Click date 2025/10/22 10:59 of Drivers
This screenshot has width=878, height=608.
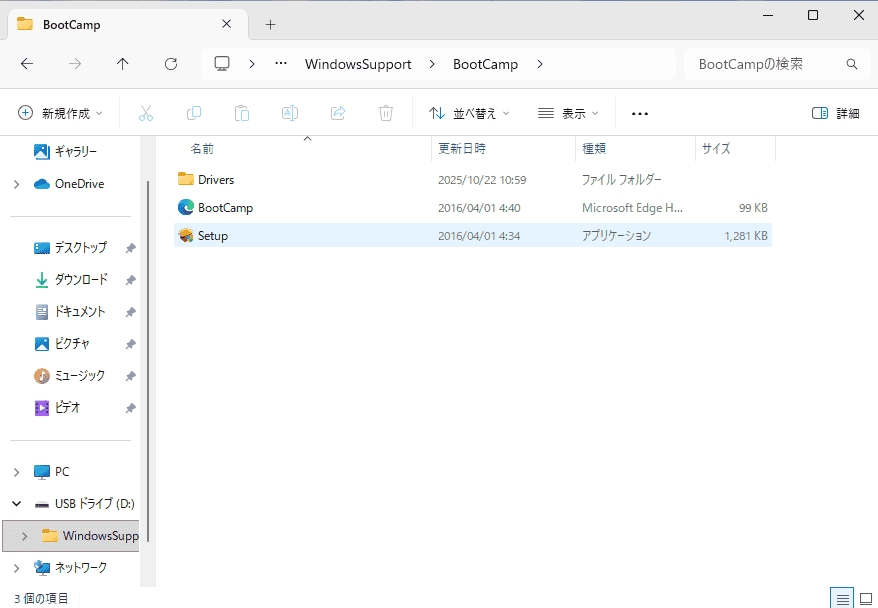click(x=482, y=180)
